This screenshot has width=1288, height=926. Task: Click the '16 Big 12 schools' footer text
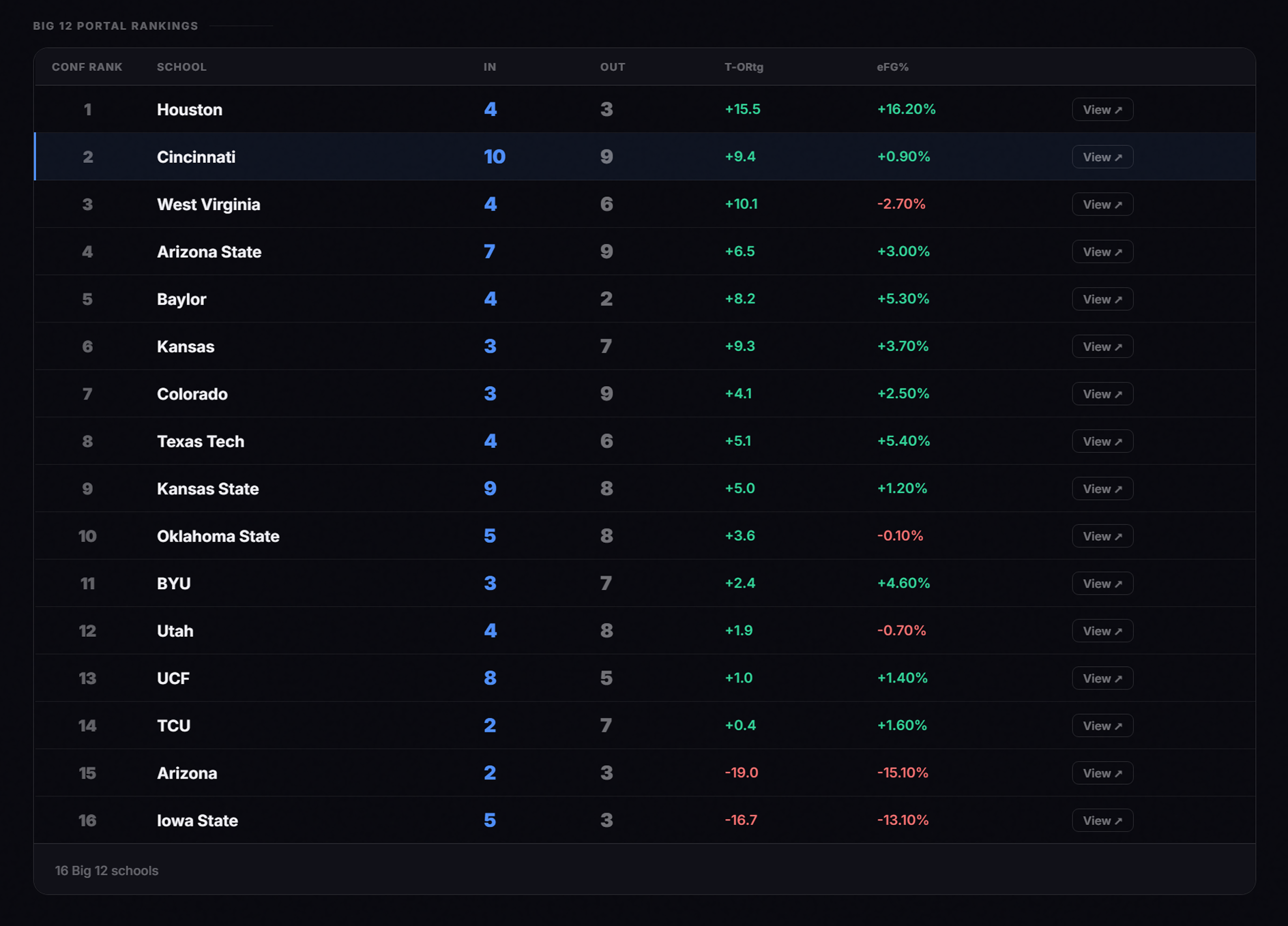pos(106,871)
